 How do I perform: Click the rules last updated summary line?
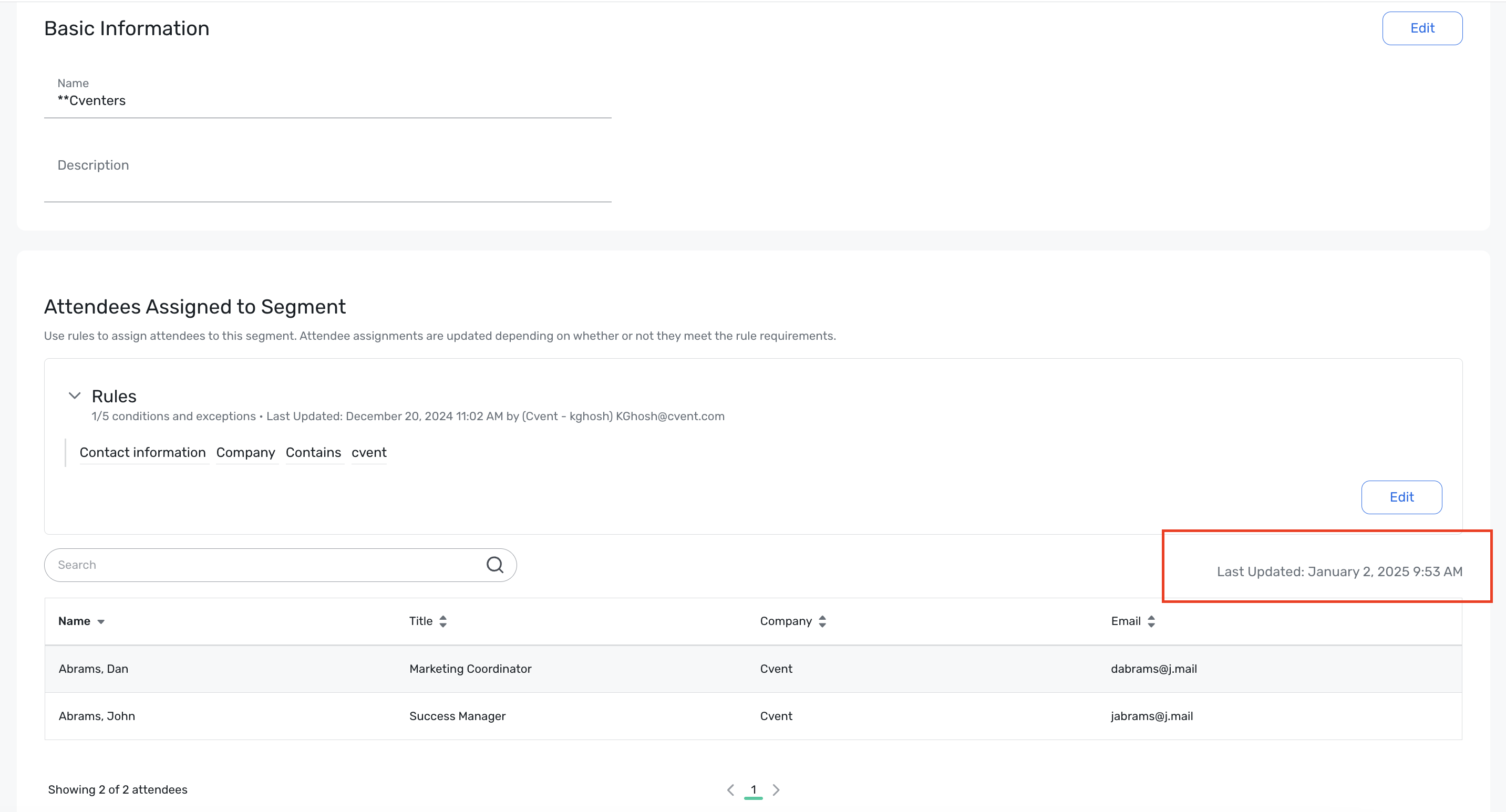coord(408,416)
